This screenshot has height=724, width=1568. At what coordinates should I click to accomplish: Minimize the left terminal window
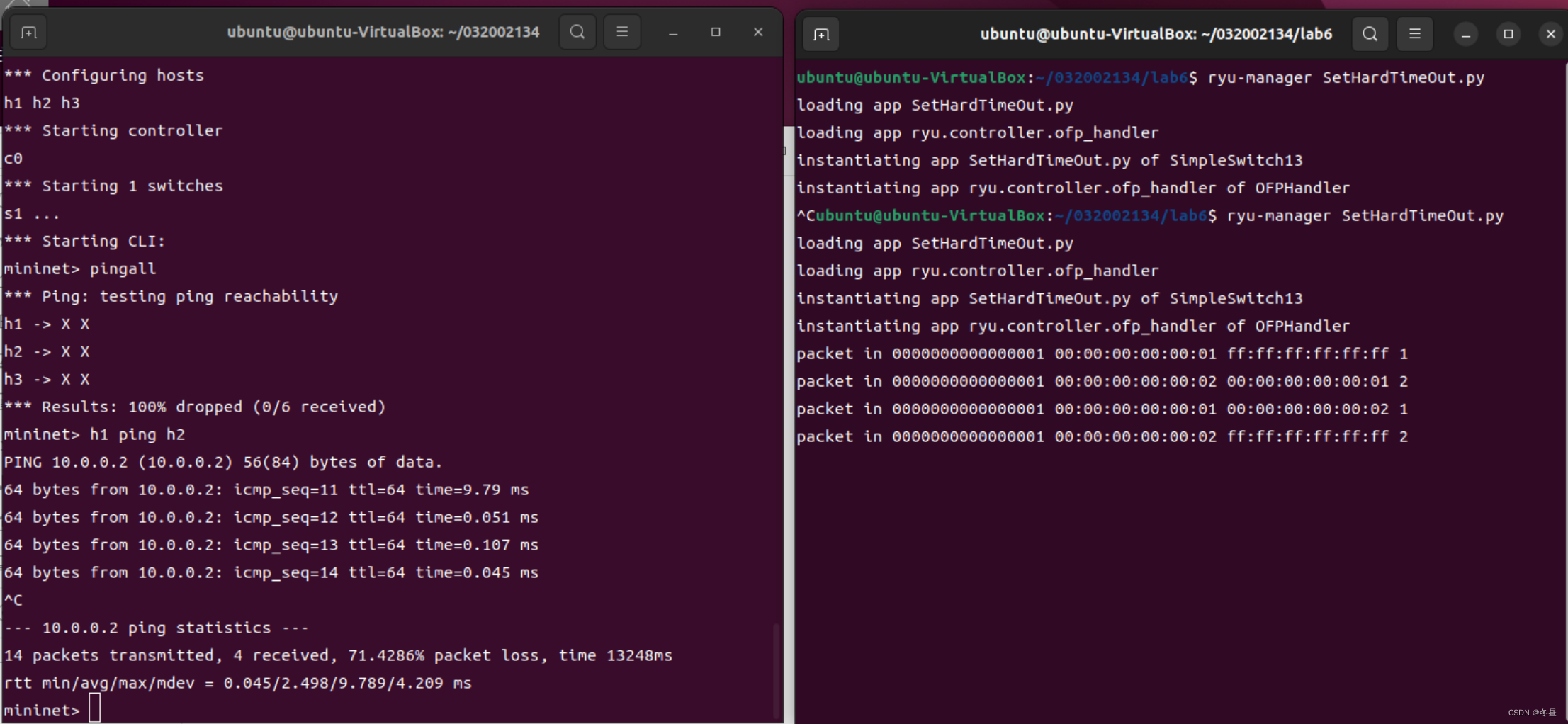(673, 33)
